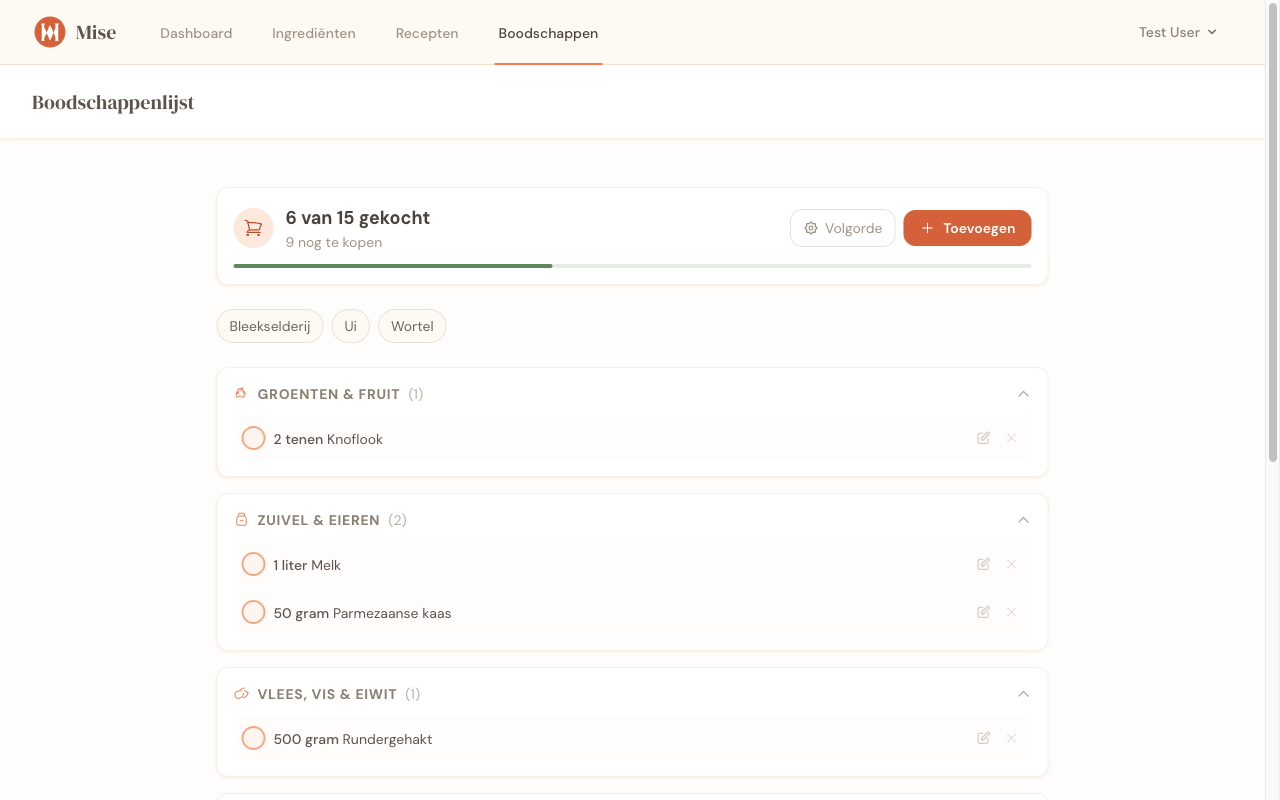Viewport: 1280px width, 800px height.
Task: Open the Test User dropdown menu
Action: 1177,32
